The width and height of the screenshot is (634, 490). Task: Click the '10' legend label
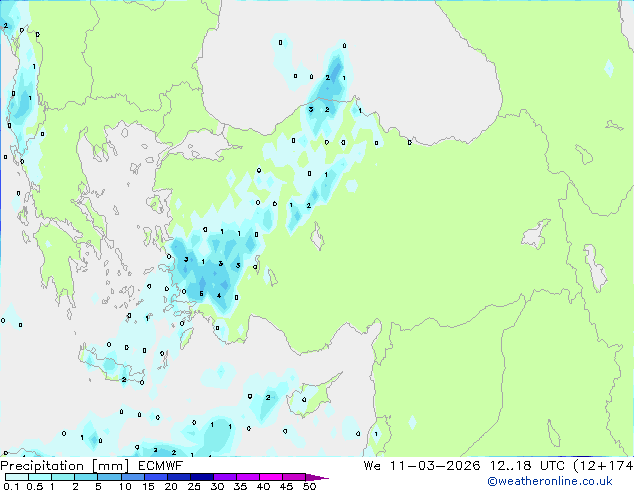pos(125,486)
